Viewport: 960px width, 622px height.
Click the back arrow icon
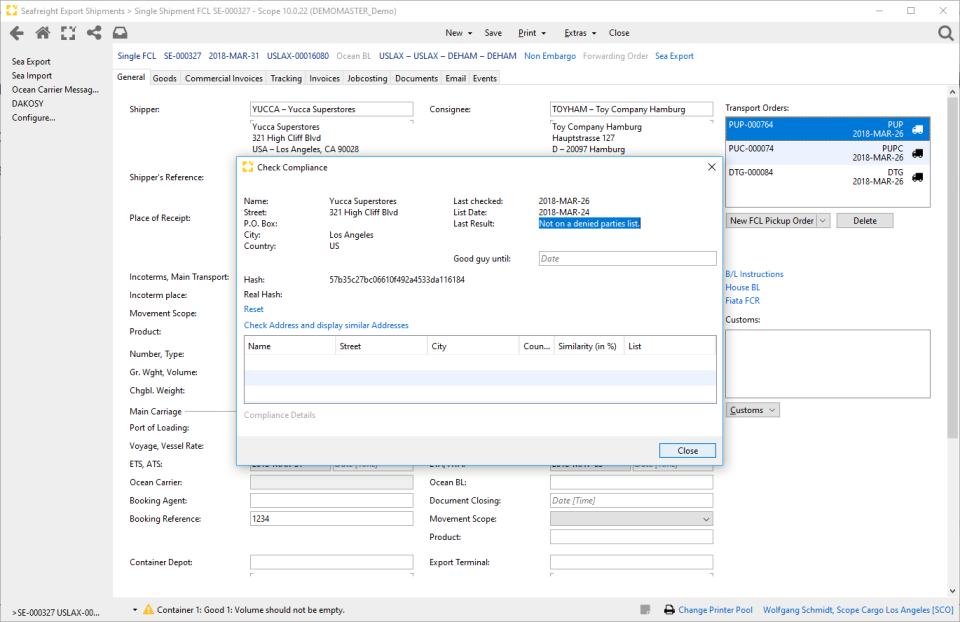point(17,33)
